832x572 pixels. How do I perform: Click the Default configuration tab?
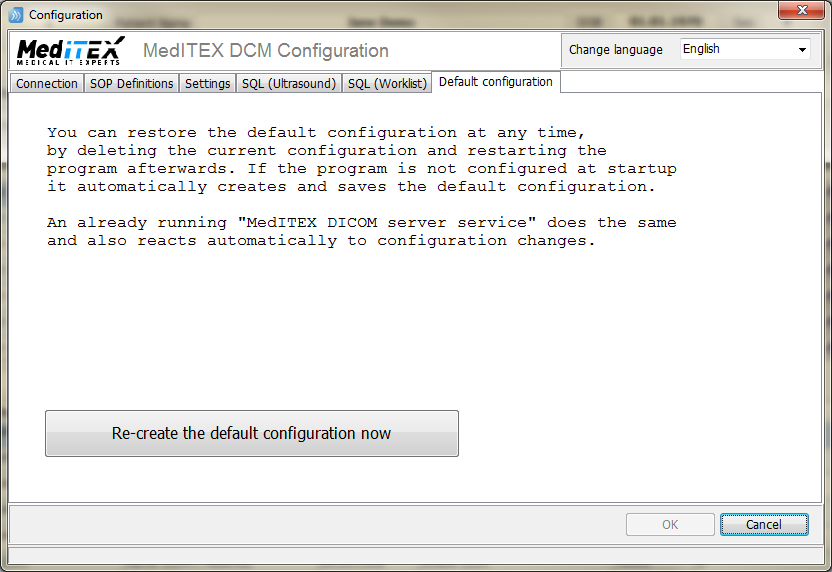tap(496, 82)
